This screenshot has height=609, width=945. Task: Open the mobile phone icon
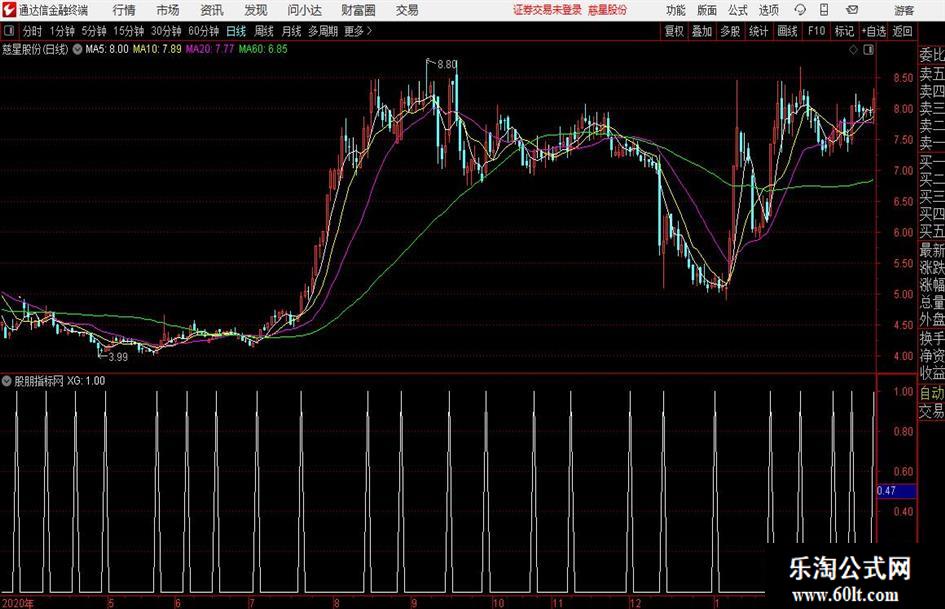pyautogui.click(x=824, y=10)
